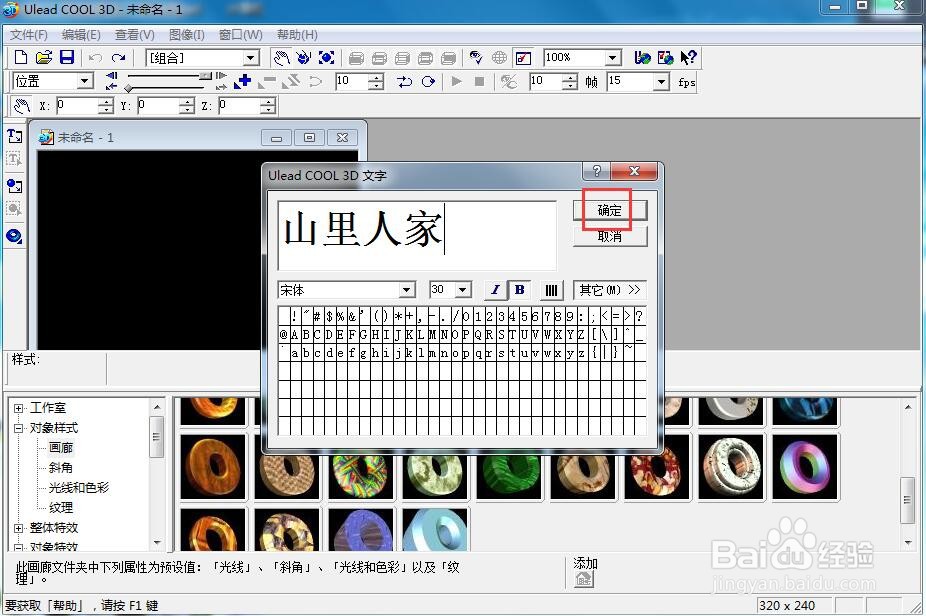This screenshot has width=926, height=616.
Task: Select the Resize object tool
Action: pos(327,58)
